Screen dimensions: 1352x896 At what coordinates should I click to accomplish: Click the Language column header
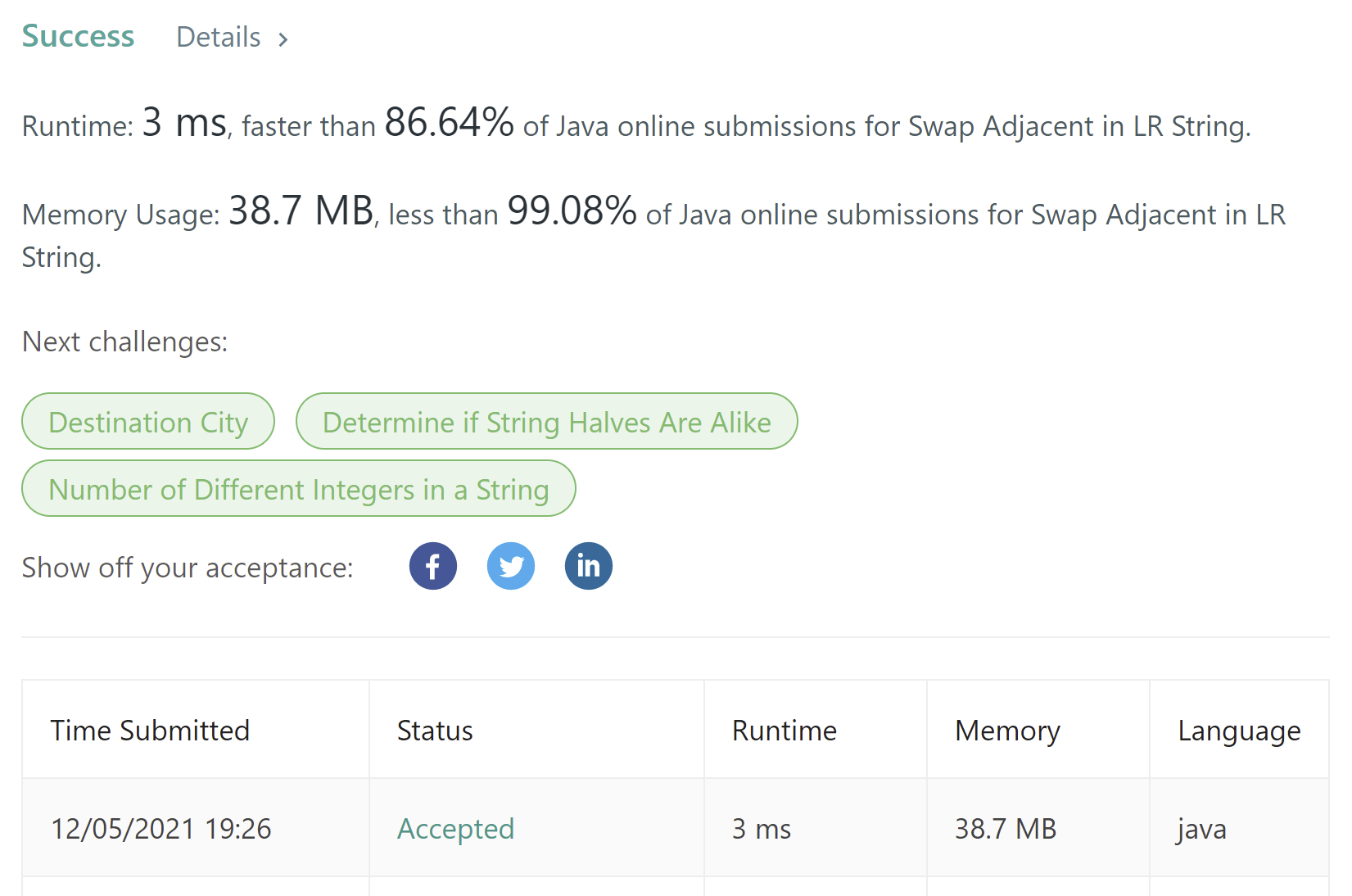click(x=1239, y=730)
